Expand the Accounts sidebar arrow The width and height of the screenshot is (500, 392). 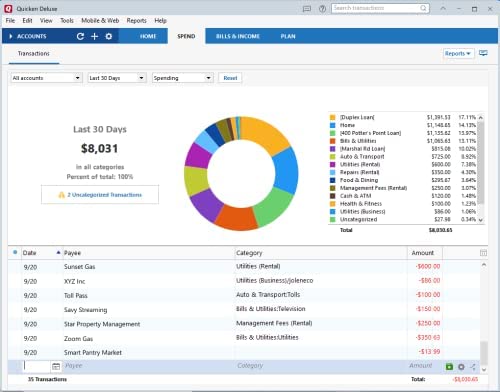[11, 36]
